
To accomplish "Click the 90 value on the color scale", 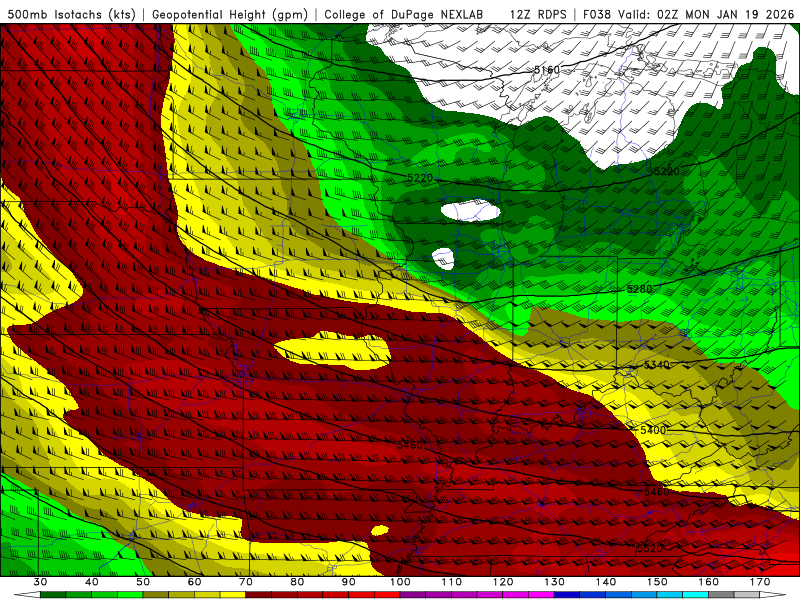I will point(348,582).
